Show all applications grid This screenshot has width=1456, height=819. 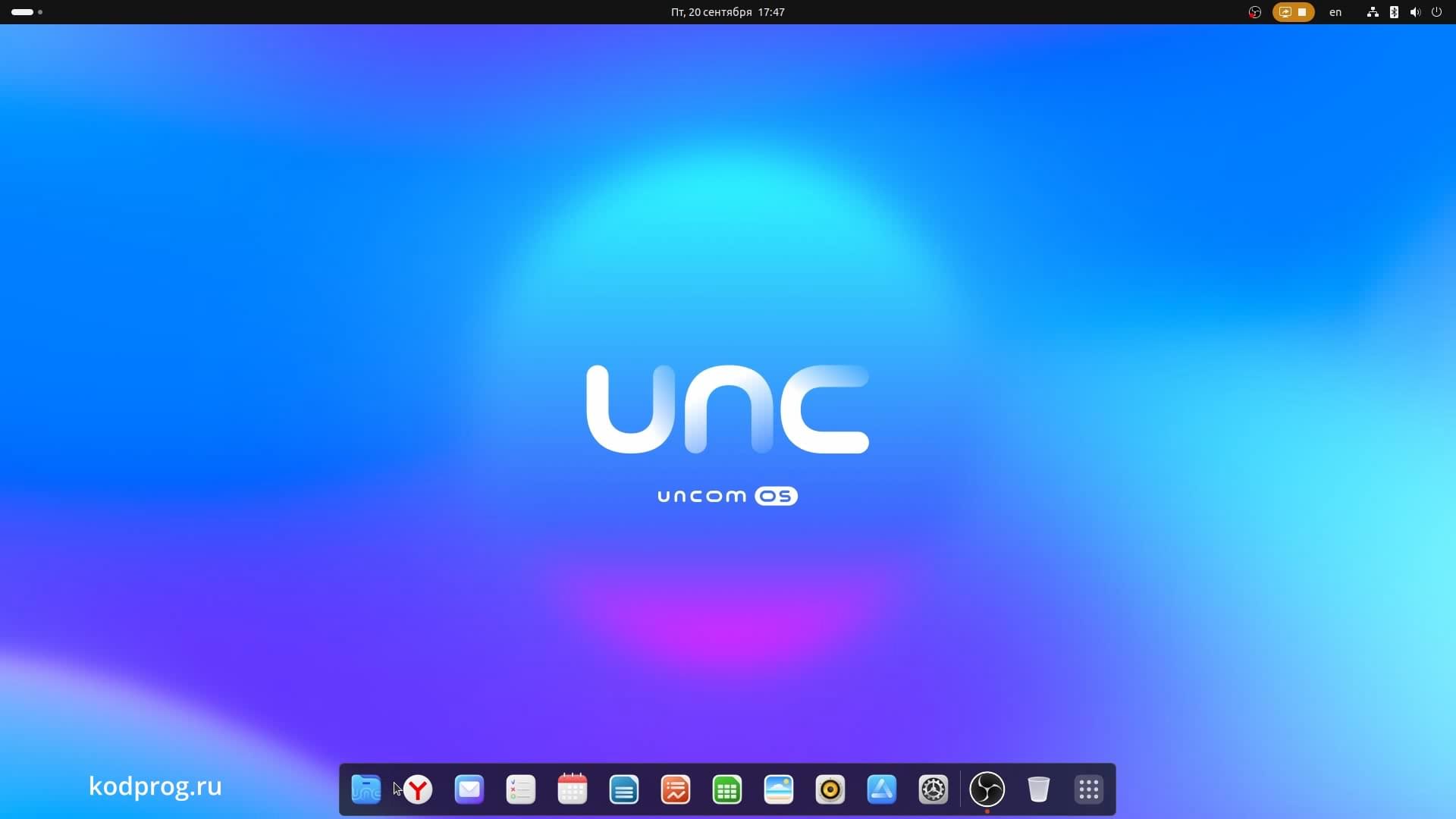[x=1089, y=789]
